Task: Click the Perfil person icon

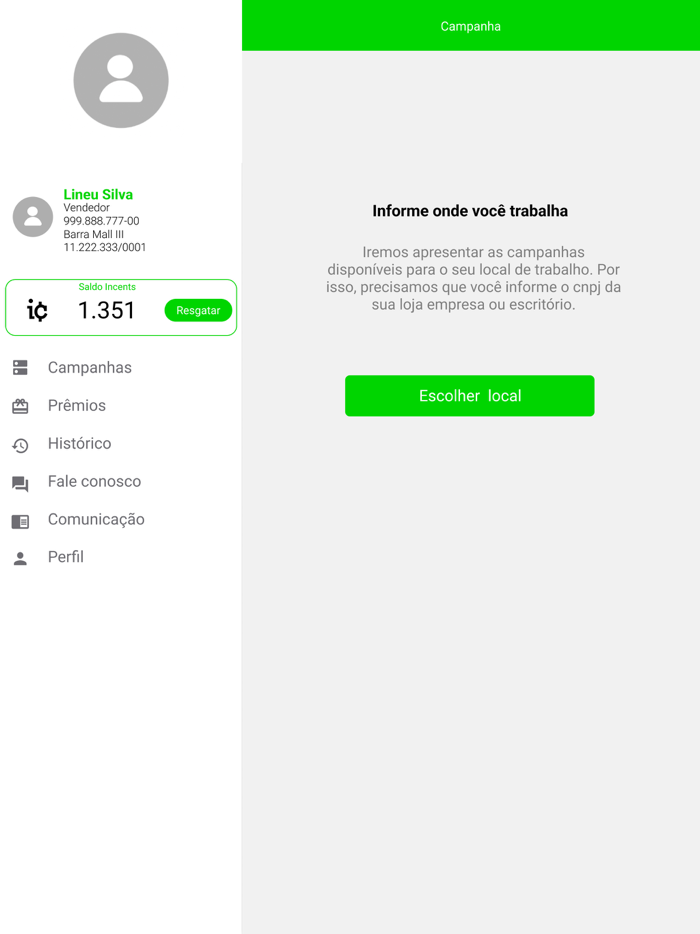Action: (20, 558)
